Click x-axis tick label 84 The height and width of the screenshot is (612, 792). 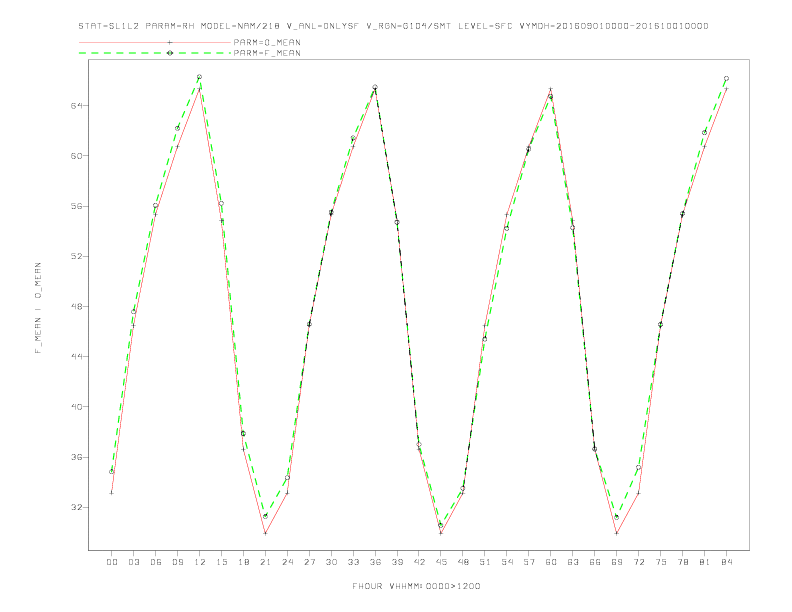coord(726,562)
